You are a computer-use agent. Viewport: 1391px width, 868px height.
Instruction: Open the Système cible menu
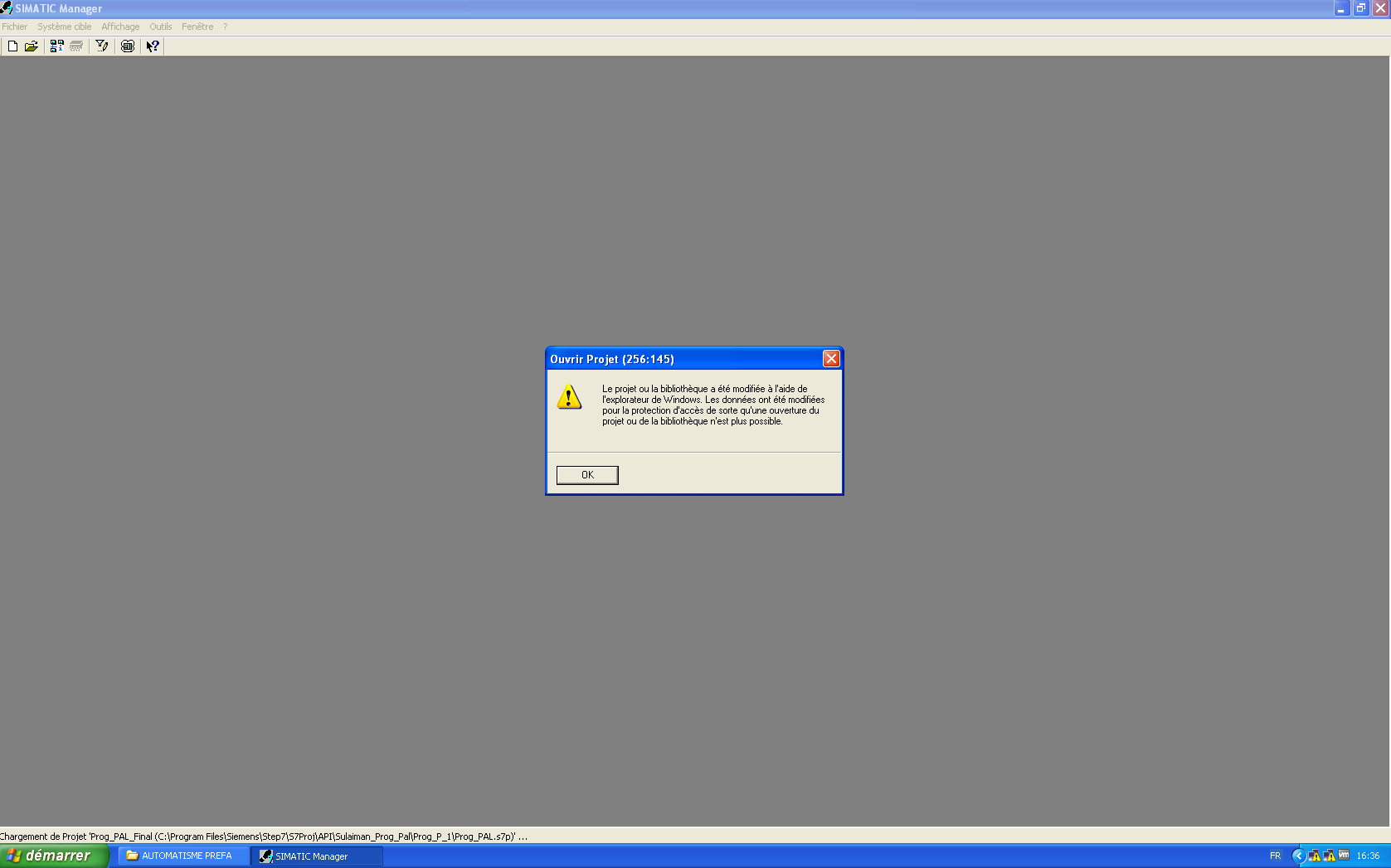tap(64, 27)
